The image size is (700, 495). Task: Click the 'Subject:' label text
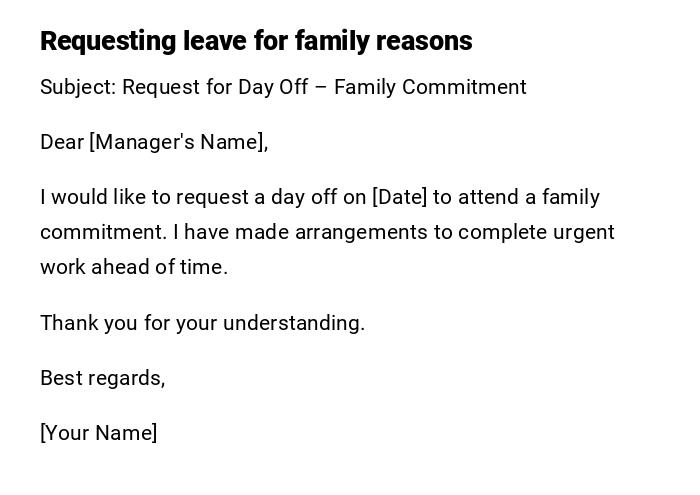click(x=78, y=87)
